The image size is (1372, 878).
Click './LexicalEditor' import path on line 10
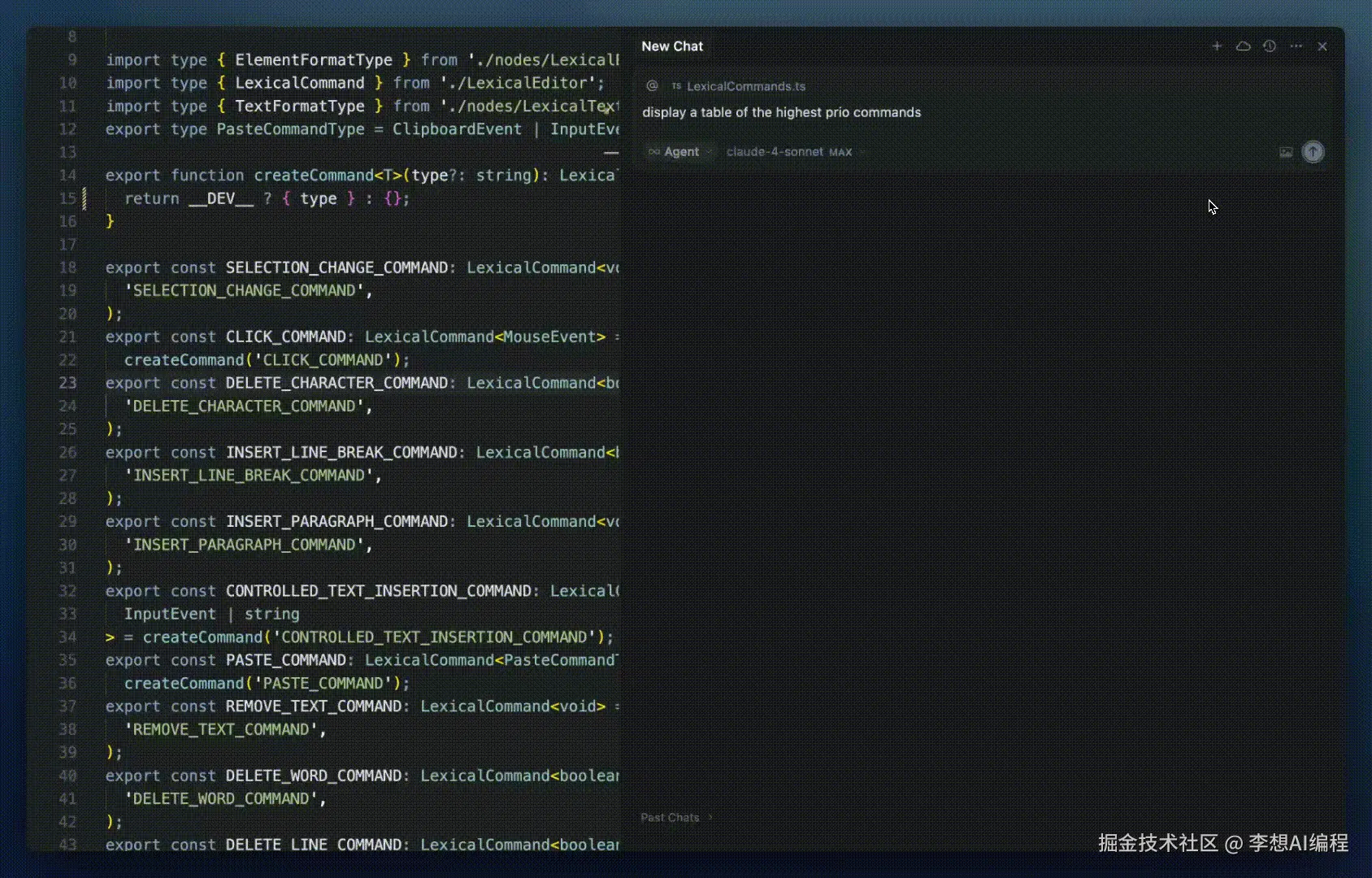click(518, 83)
